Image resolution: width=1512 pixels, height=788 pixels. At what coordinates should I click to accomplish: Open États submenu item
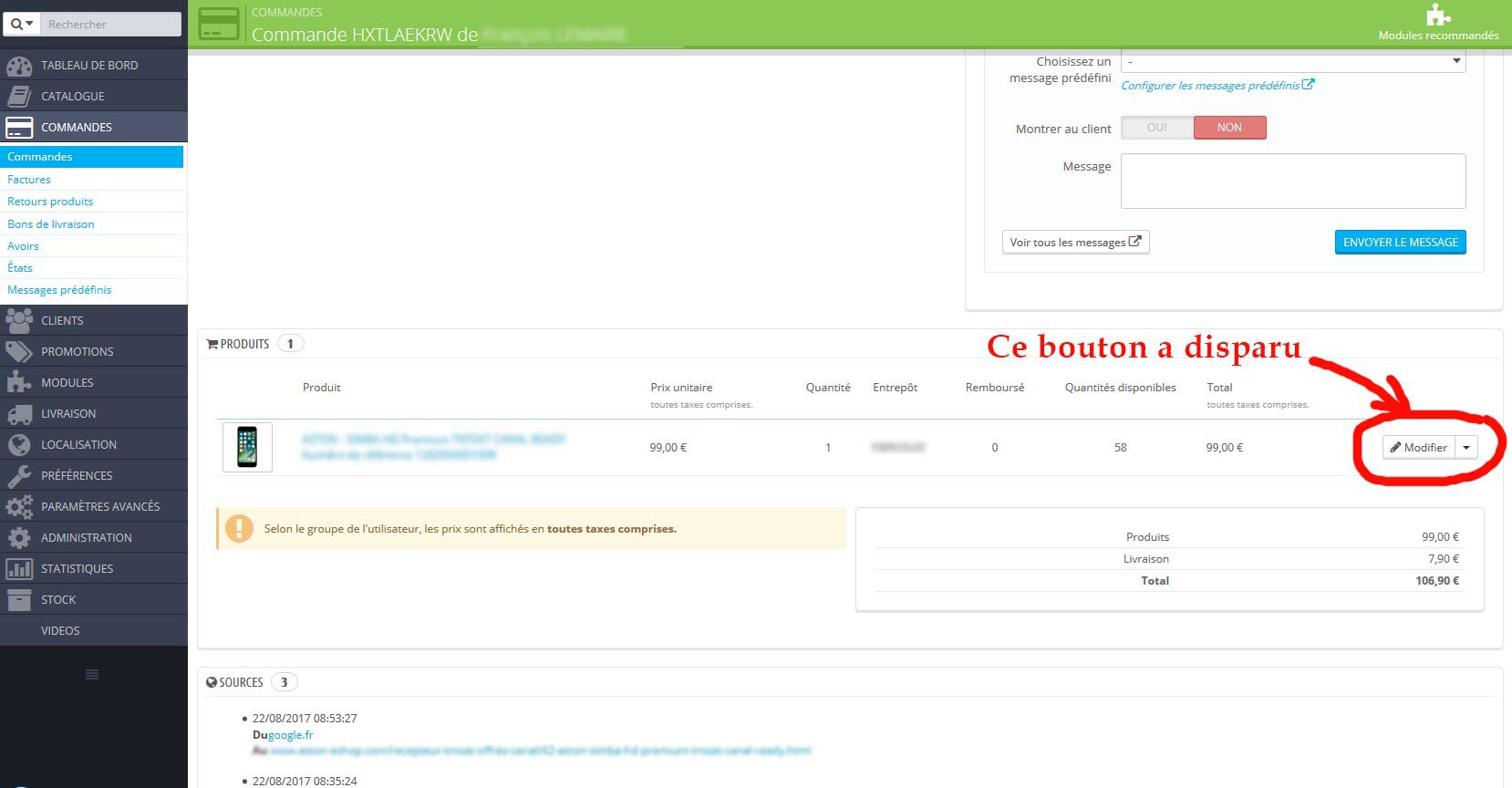click(20, 268)
